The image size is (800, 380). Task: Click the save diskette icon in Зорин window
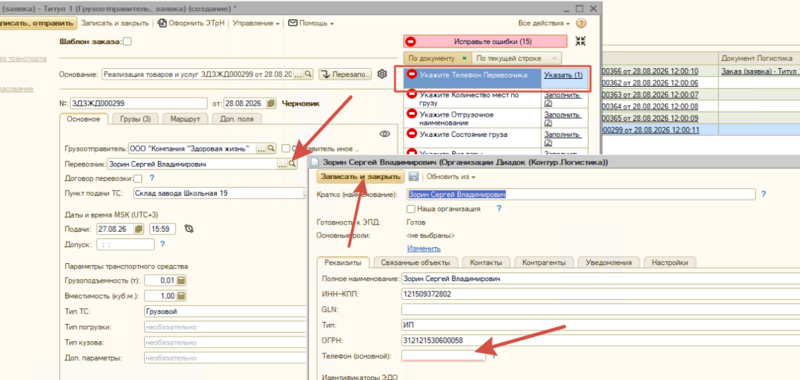coord(414,177)
